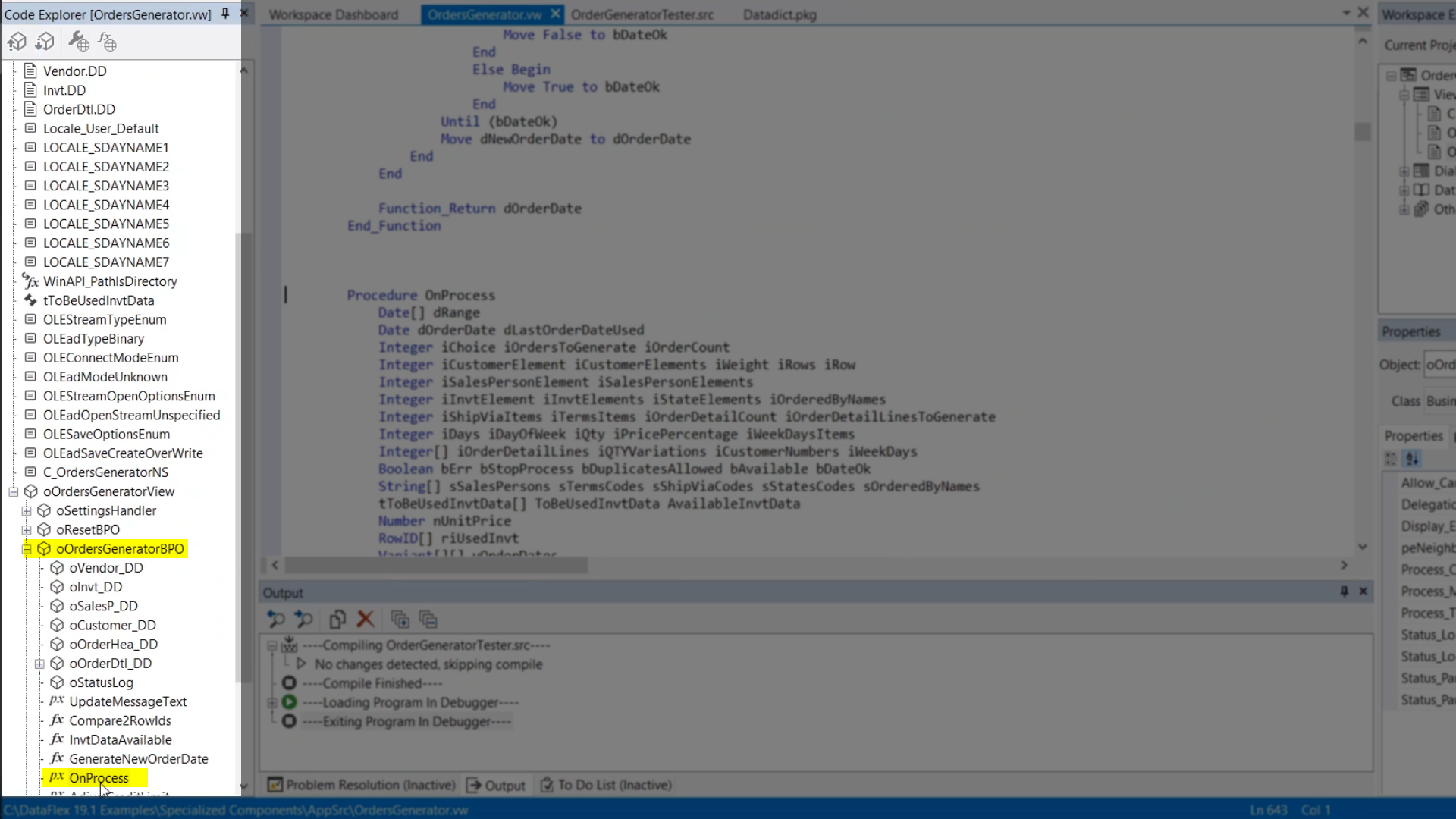Click the wrench with globe icon
Viewport: 1456px width, 819px height.
tap(79, 42)
